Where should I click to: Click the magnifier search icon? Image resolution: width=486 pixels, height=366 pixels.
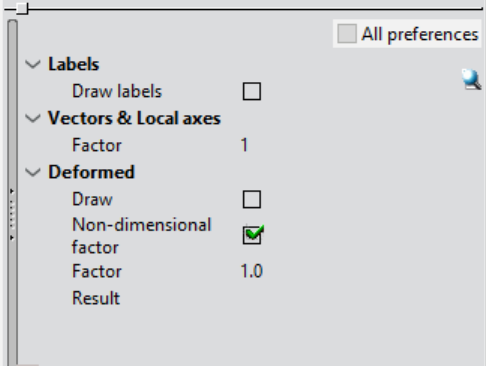click(x=471, y=79)
